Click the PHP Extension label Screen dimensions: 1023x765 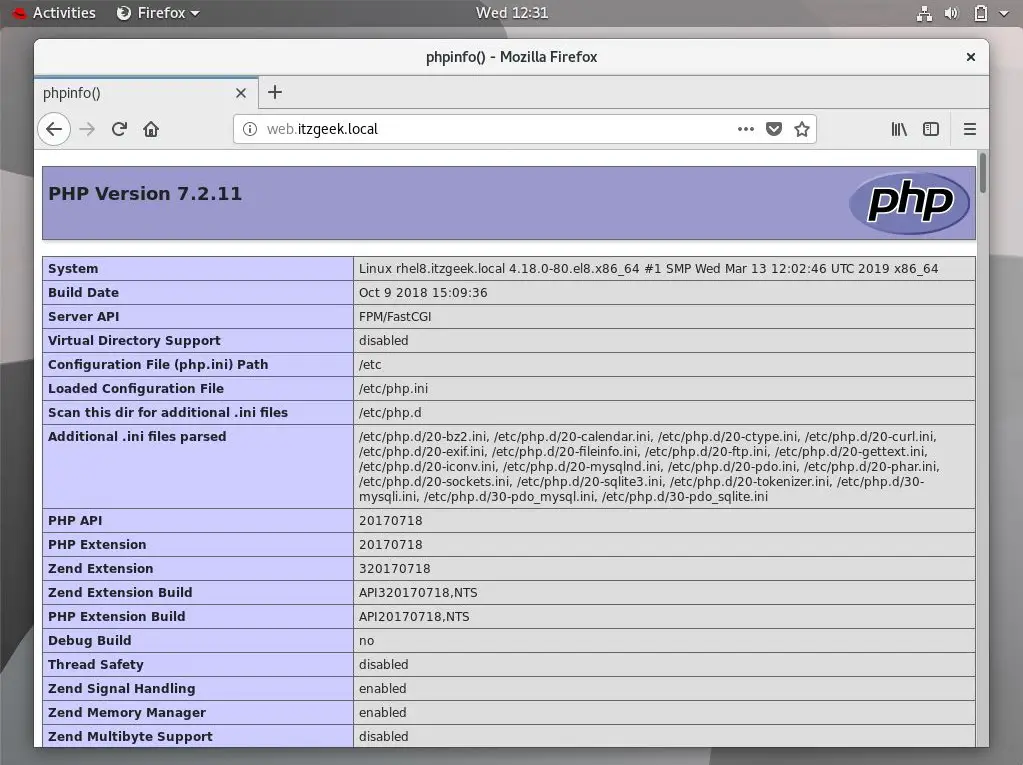[97, 545]
